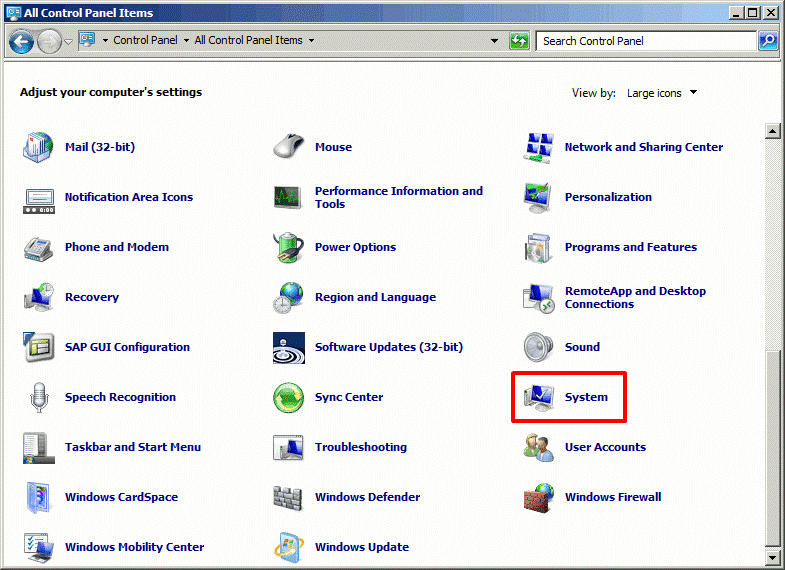
Task: Click the Forward navigation arrow
Action: click(49, 42)
